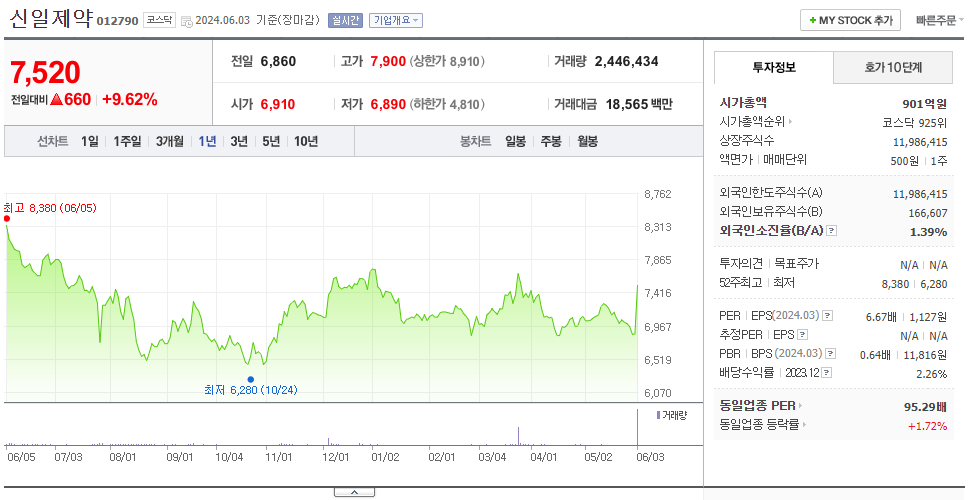Collapse chart with bottom up-chevron handle
Image resolution: width=968 pixels, height=500 pixels.
(354, 492)
